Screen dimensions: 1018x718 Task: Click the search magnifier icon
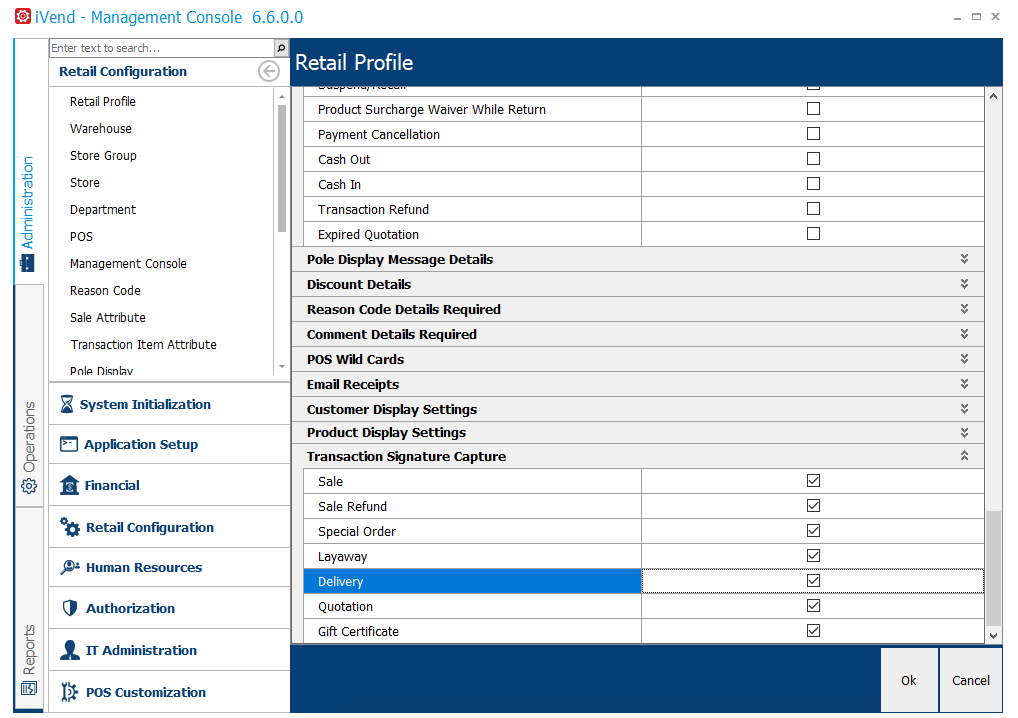[281, 48]
